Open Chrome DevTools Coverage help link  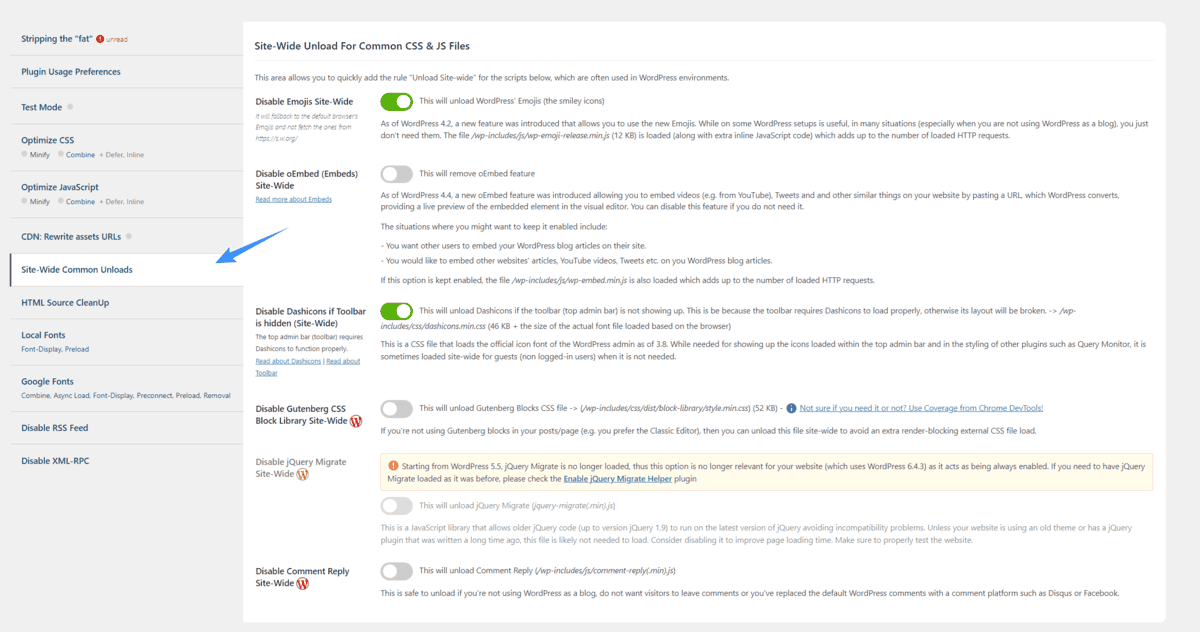(x=921, y=408)
